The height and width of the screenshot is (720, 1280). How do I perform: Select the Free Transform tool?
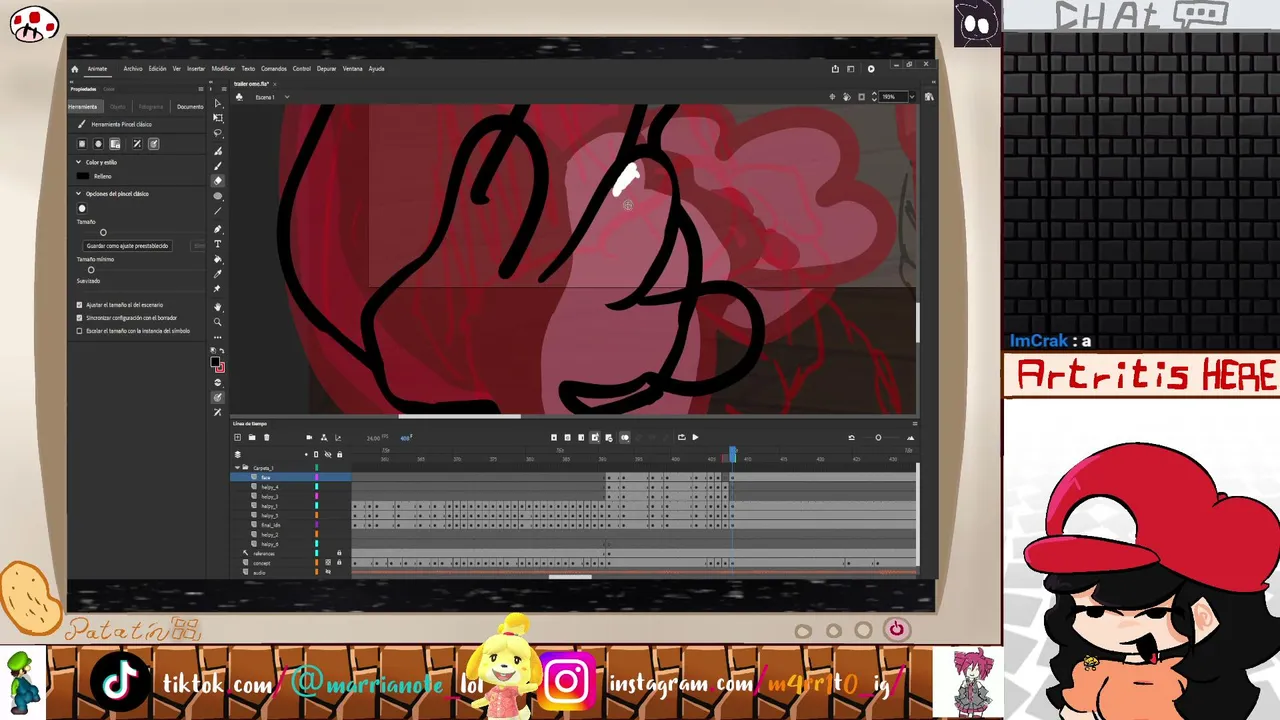pos(218,118)
